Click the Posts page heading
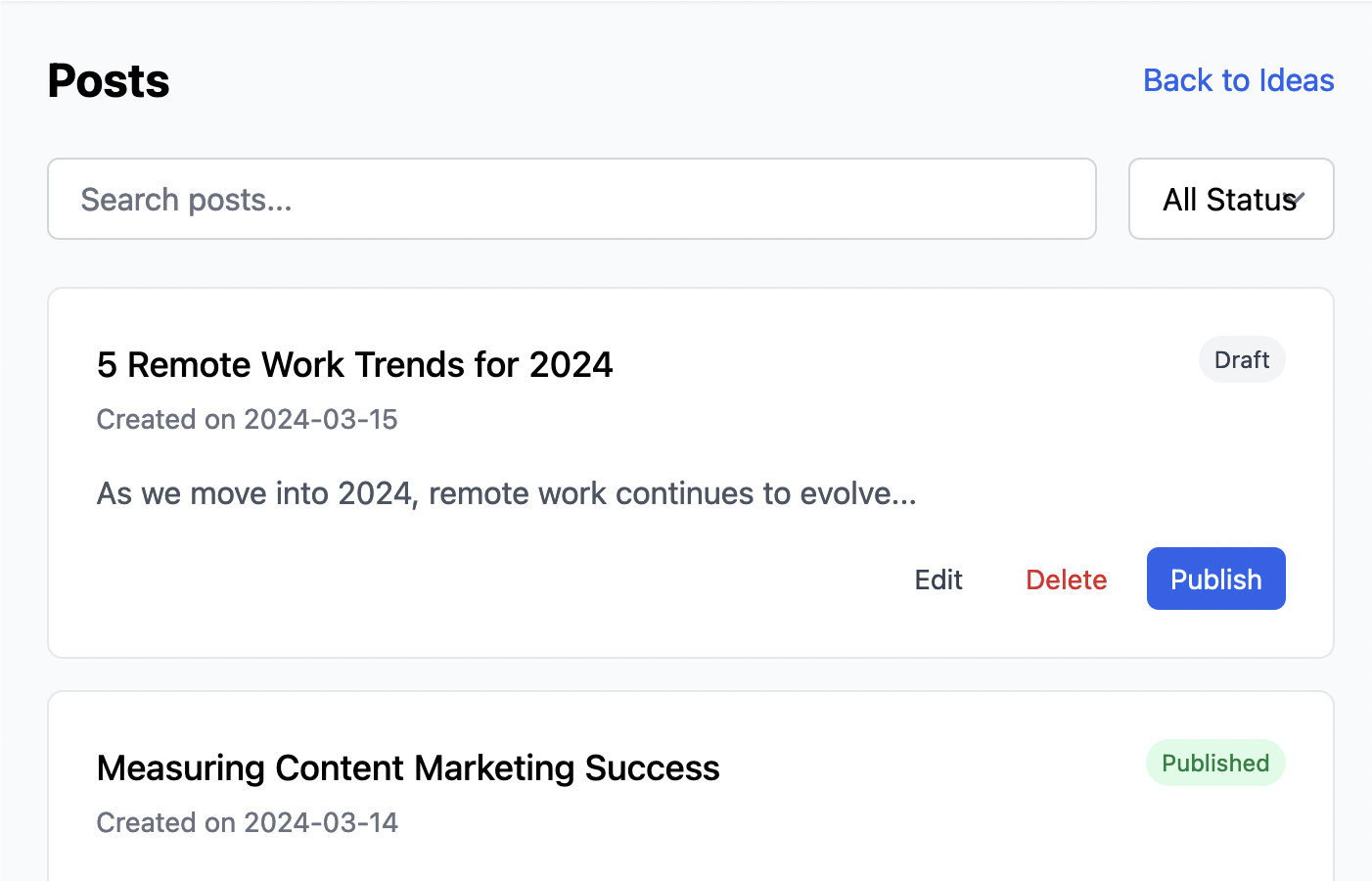The width and height of the screenshot is (1372, 881). (108, 80)
